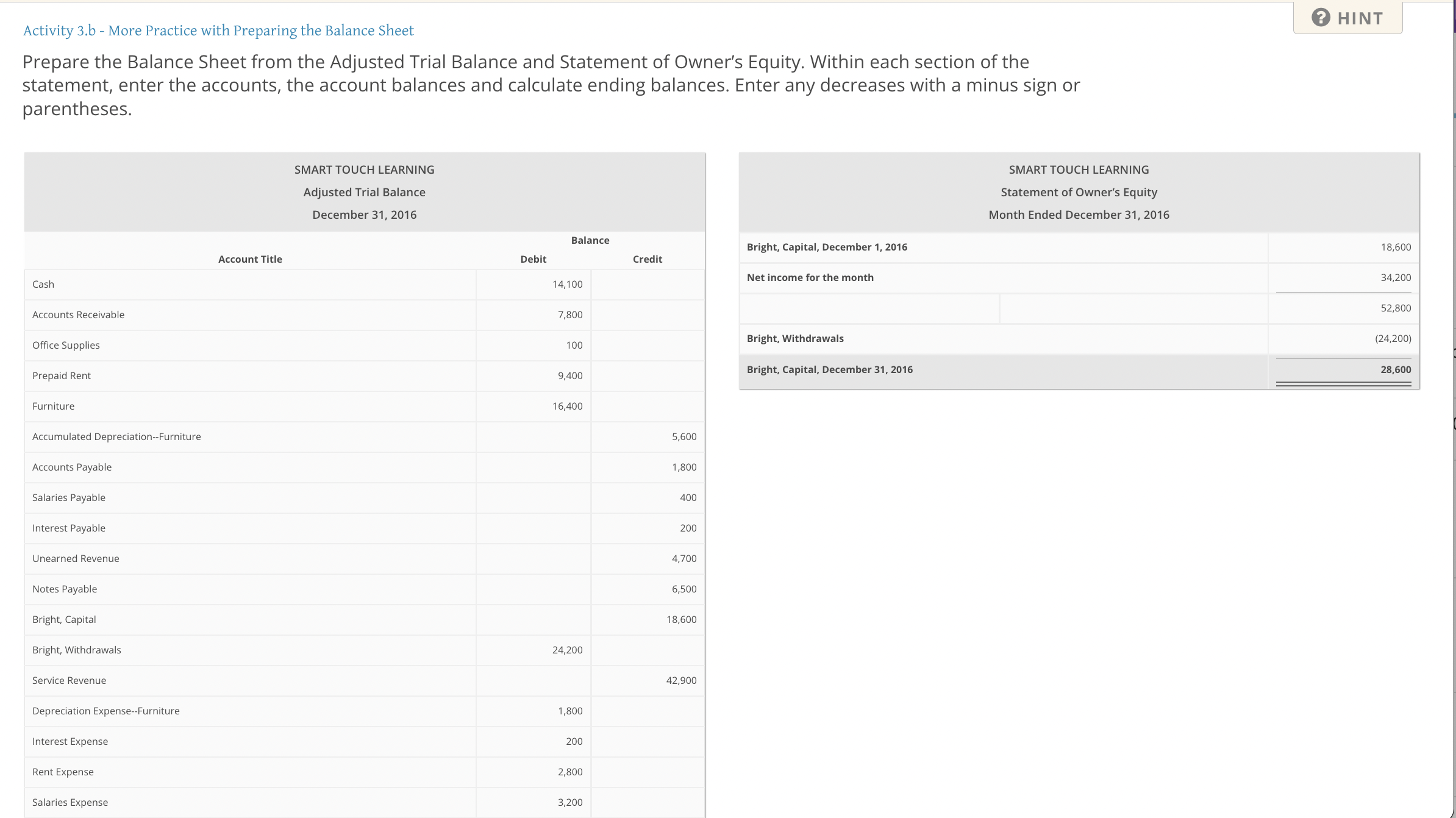This screenshot has height=818, width=1456.
Task: Click Accumulated Depreciation--Furniture credit 5,600
Action: pos(684,436)
